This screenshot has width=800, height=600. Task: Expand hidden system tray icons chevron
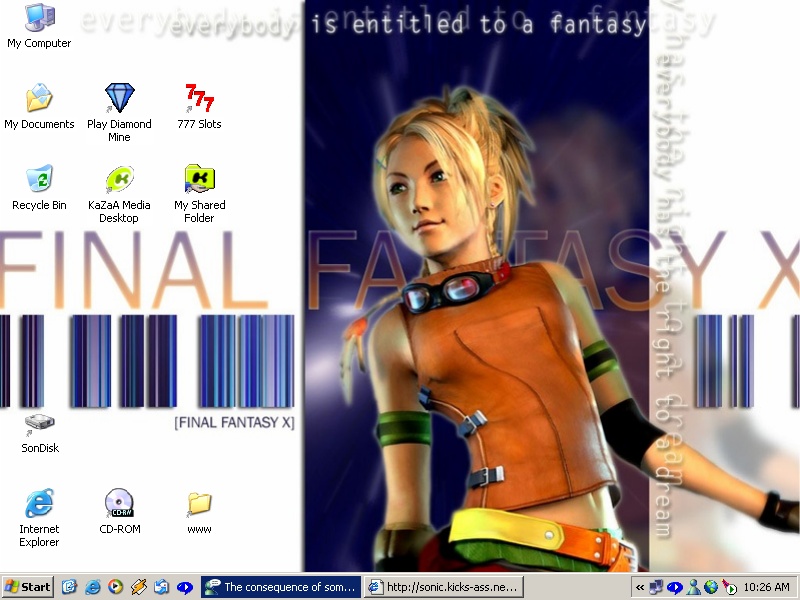(x=640, y=587)
